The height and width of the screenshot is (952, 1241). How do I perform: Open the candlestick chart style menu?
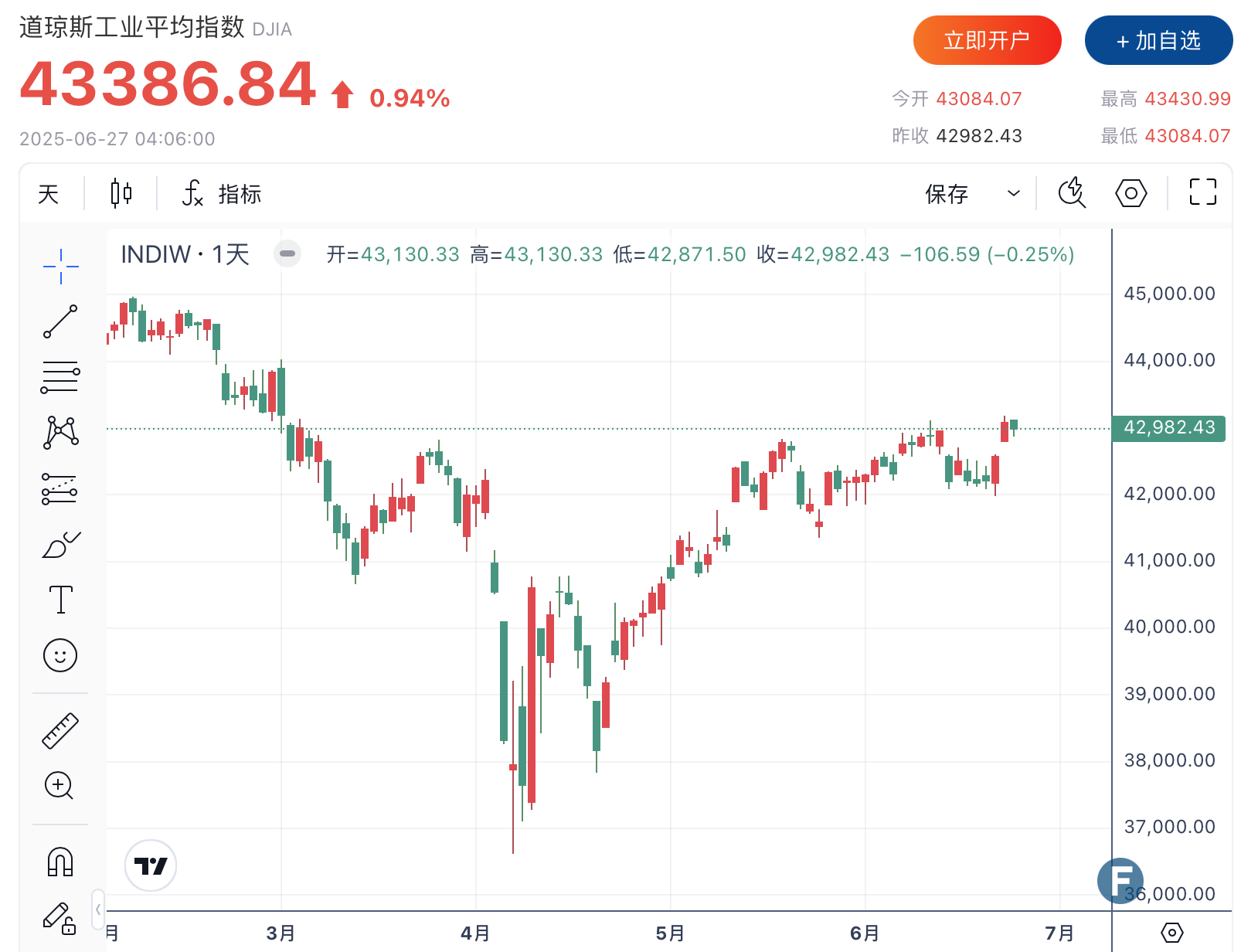pos(121,193)
